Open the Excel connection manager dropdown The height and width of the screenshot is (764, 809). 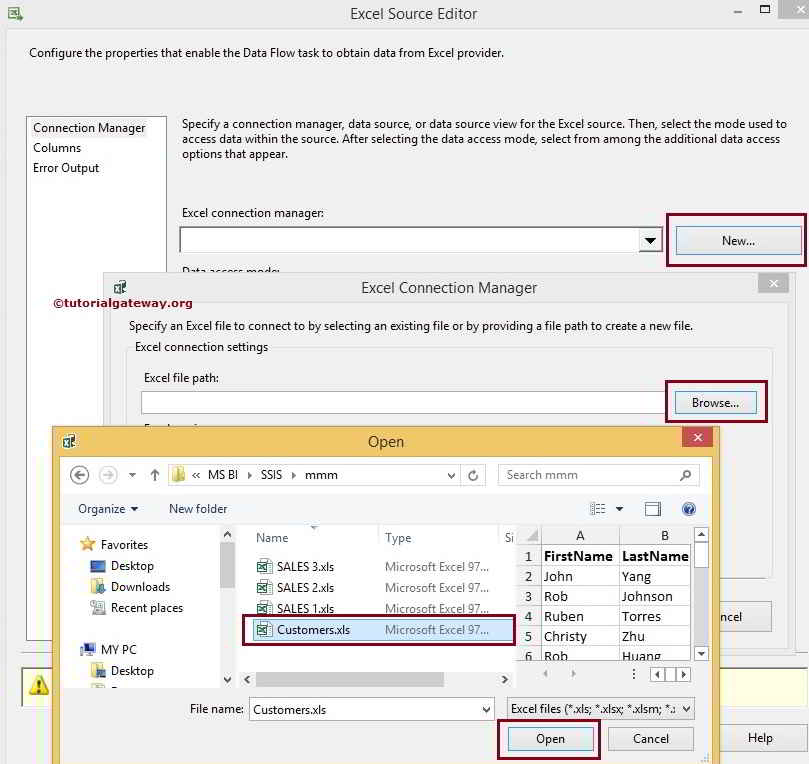coord(650,240)
